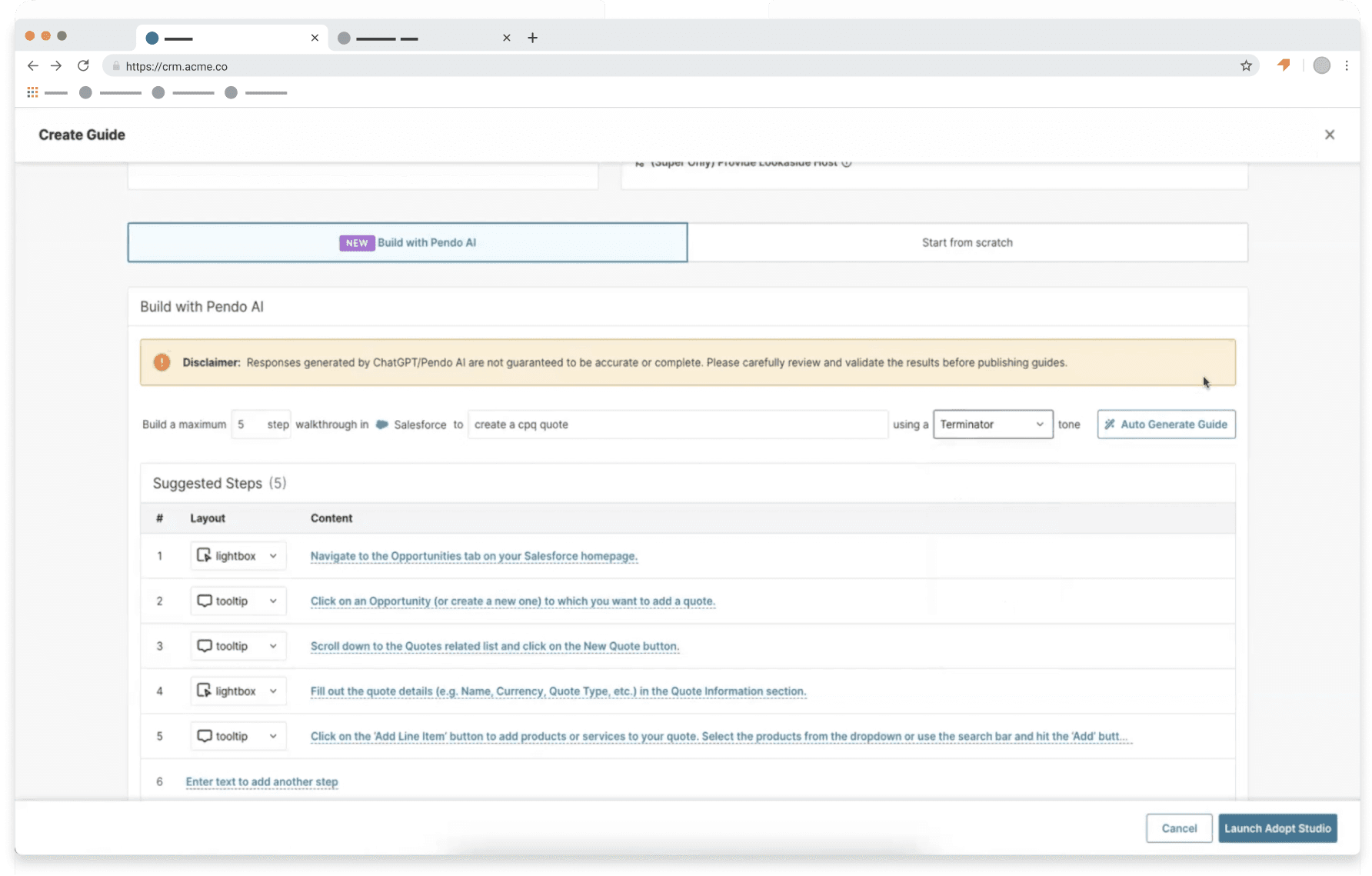This screenshot has width=1372, height=876.
Task: Click the Auto Generate Guide button
Action: pyautogui.click(x=1166, y=425)
